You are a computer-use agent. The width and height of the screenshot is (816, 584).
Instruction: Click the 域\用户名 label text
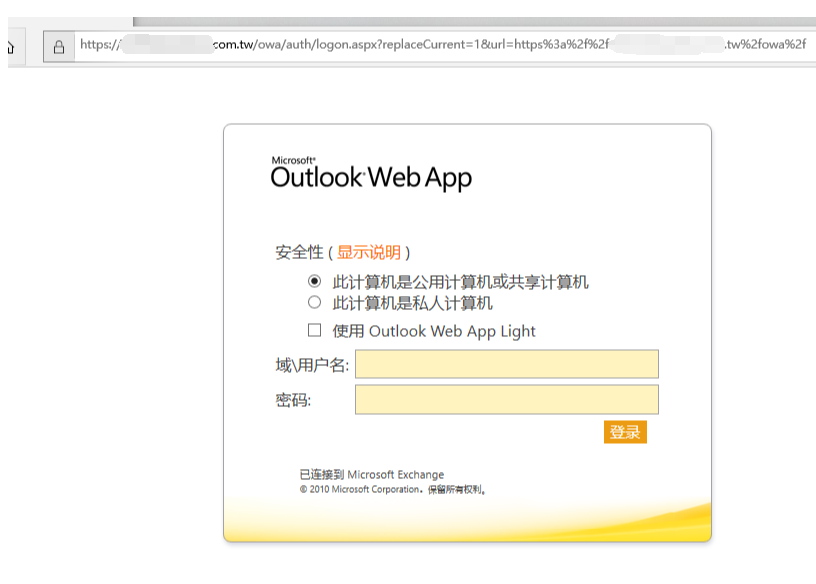(312, 365)
